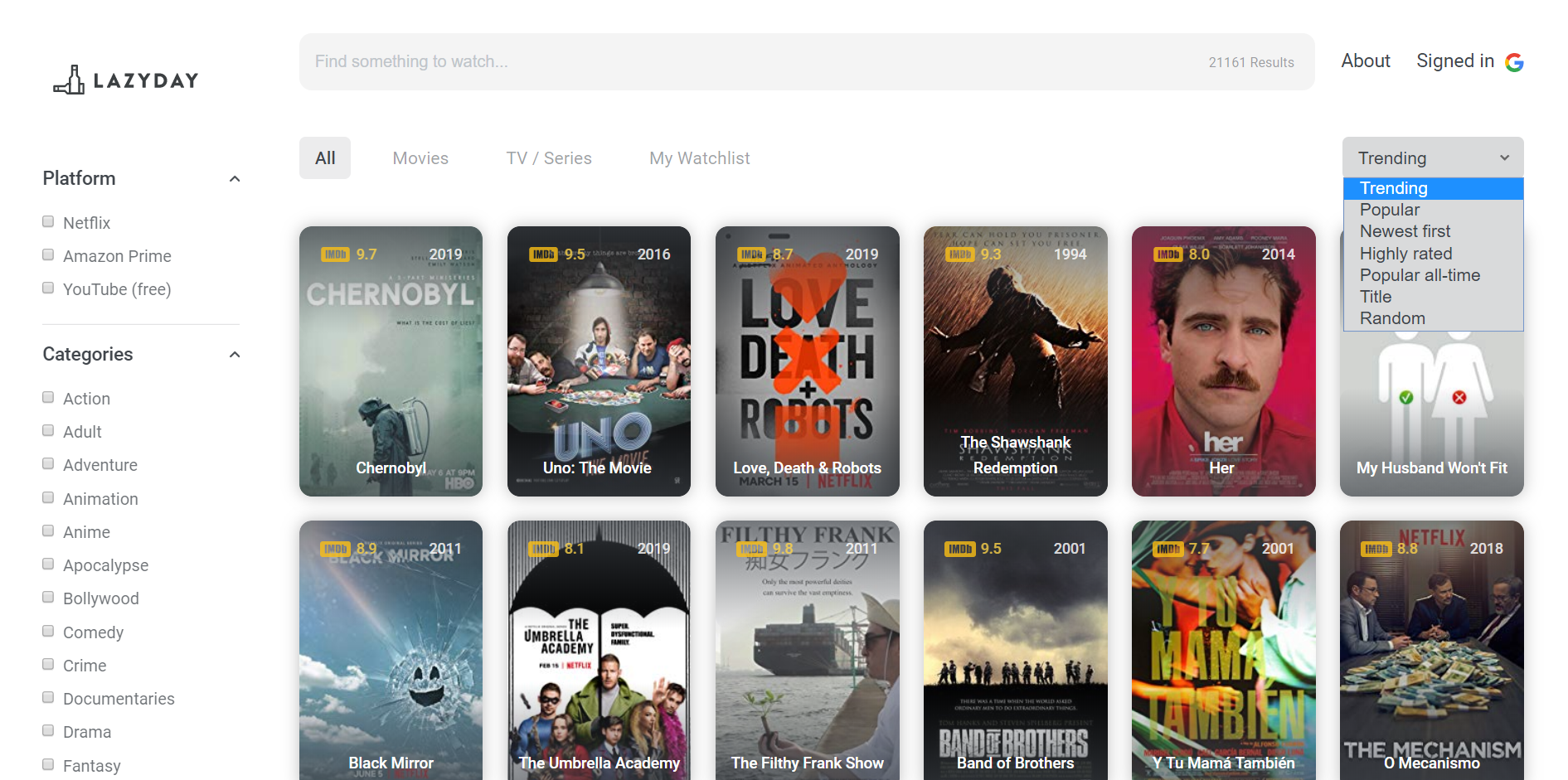Open The Umbrella Academy poster
This screenshot has height=780, width=1568.
pos(599,650)
